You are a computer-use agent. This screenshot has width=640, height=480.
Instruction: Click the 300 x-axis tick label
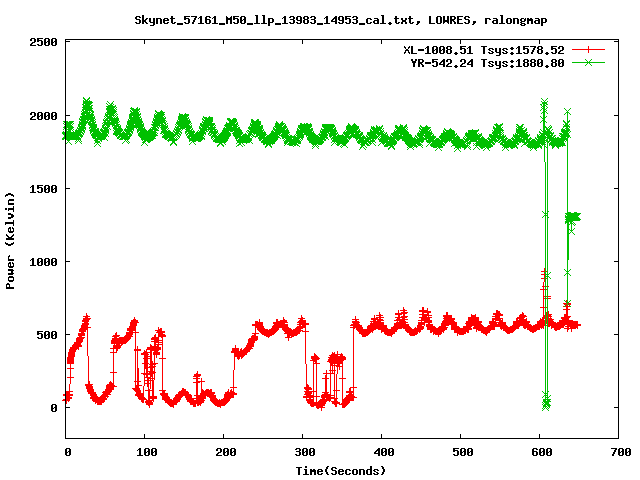(x=305, y=452)
